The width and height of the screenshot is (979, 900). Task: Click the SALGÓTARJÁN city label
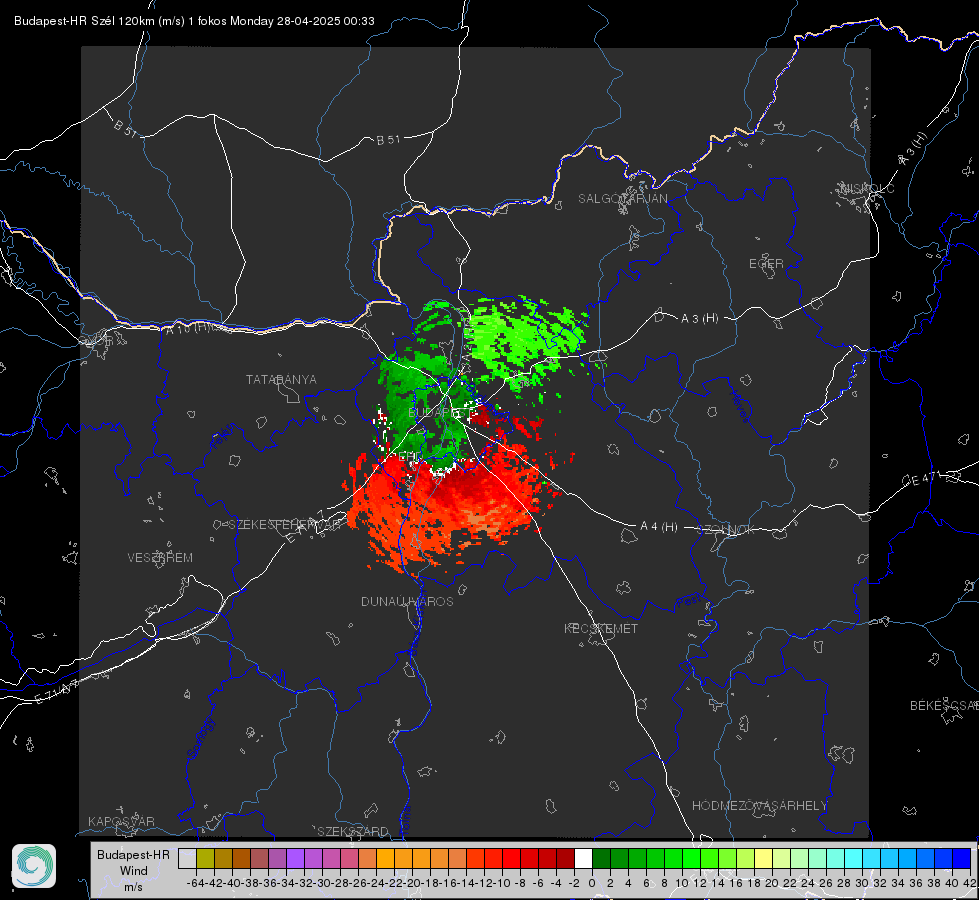(622, 199)
